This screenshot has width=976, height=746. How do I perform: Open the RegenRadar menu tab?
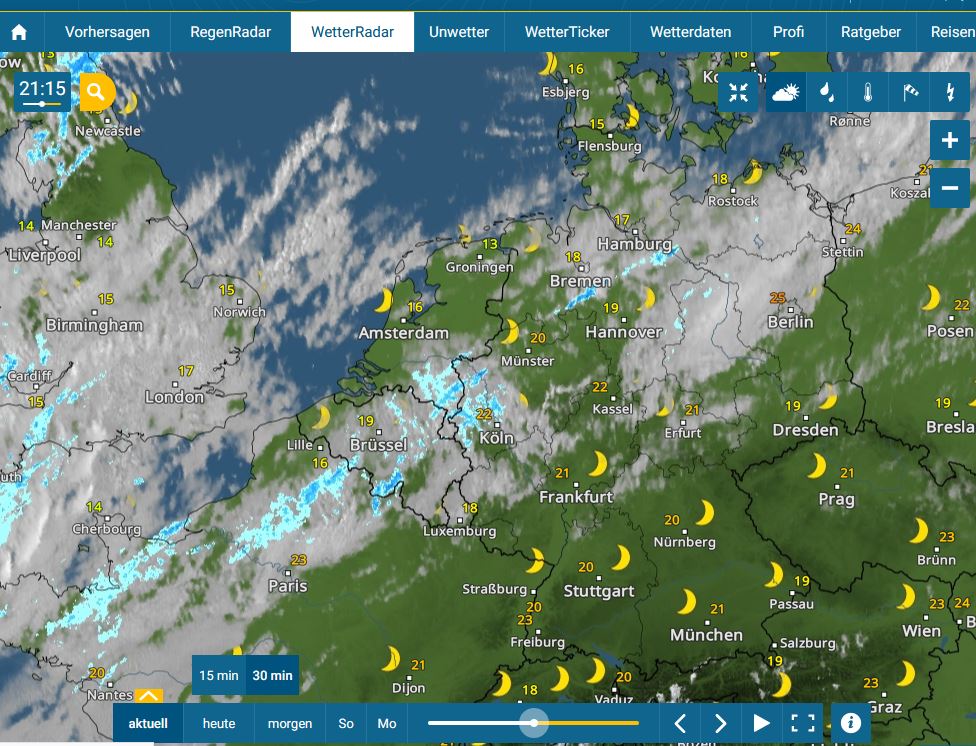tap(230, 32)
